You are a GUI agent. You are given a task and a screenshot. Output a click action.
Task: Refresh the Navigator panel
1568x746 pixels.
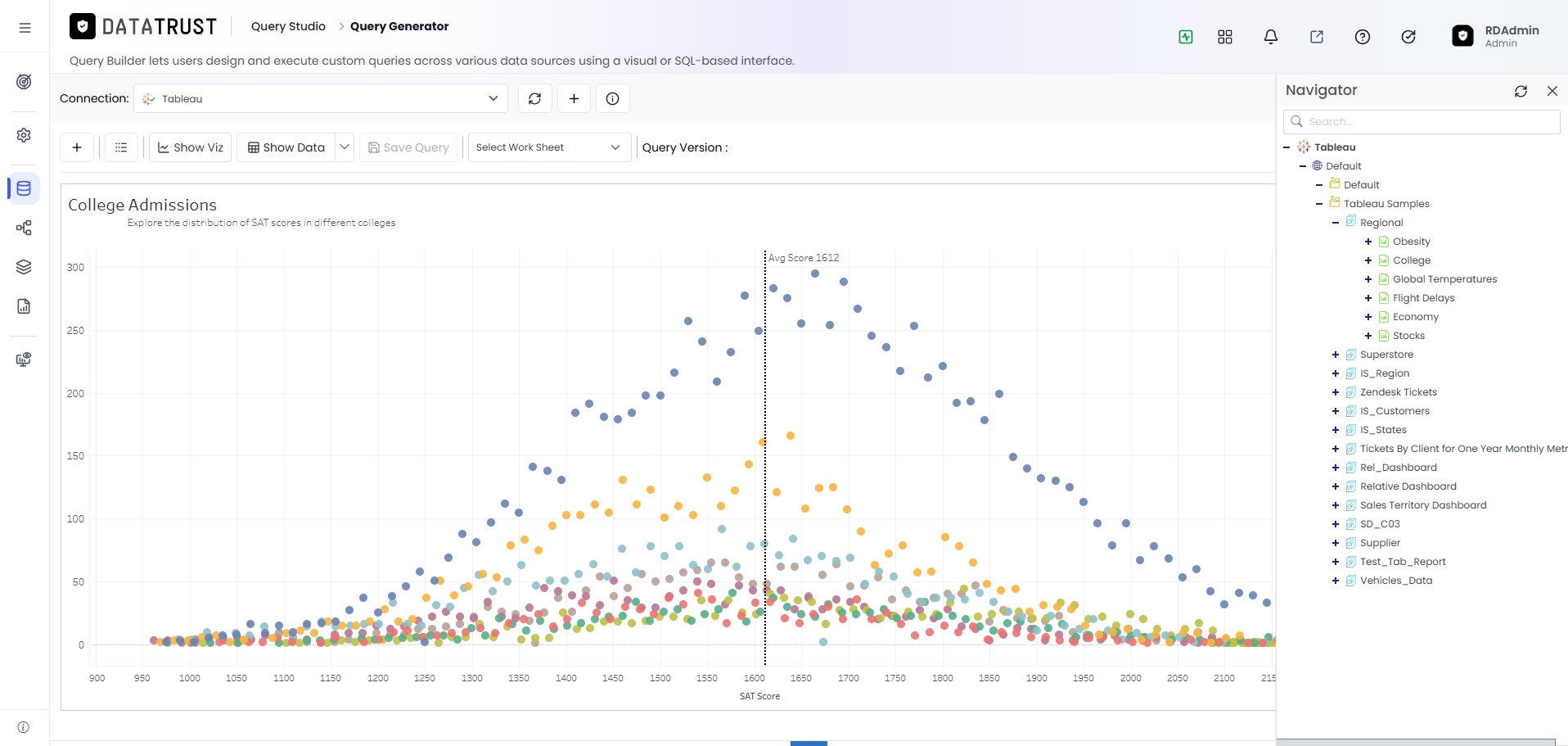coord(1521,91)
